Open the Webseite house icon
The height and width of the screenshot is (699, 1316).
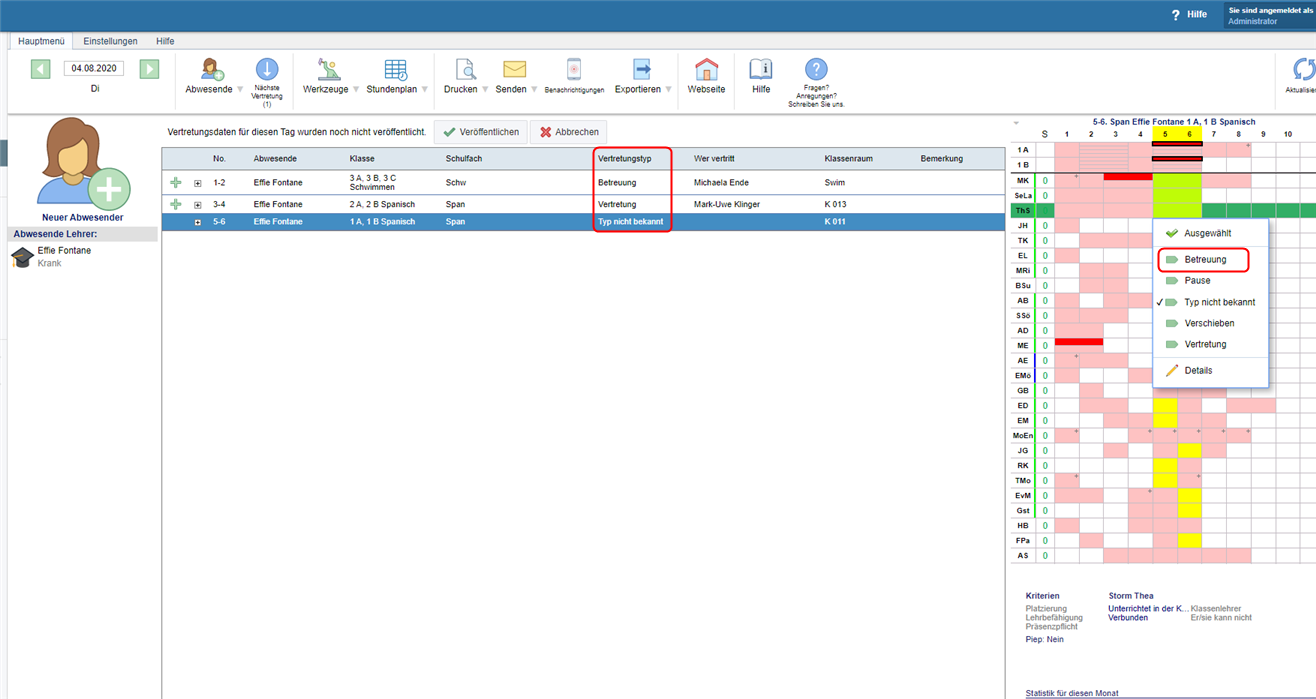coord(706,69)
